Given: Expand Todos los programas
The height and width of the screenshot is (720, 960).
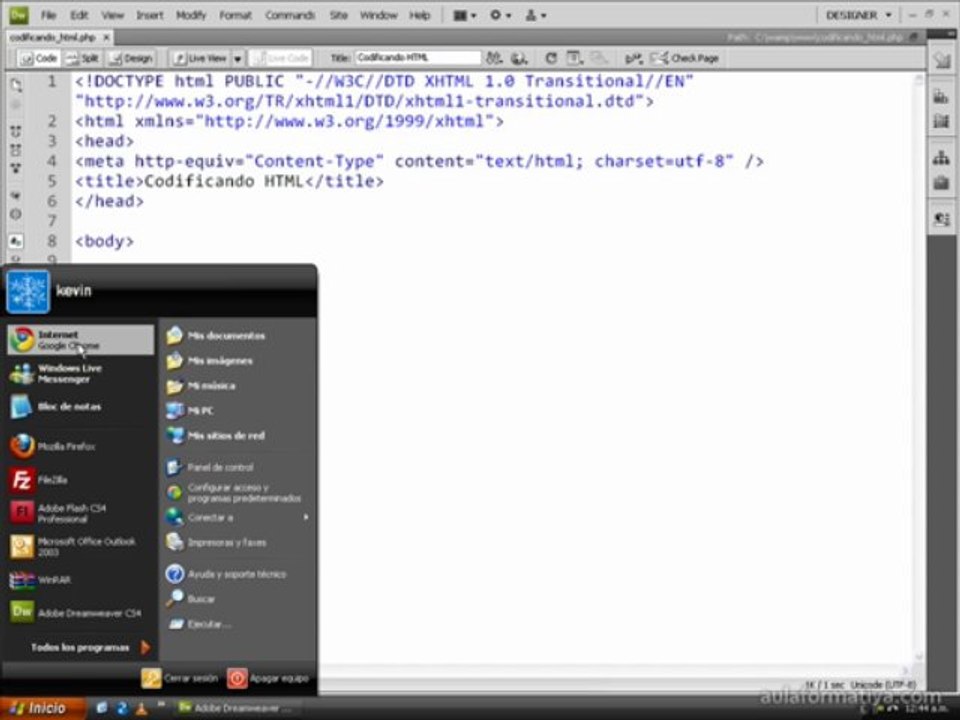Looking at the screenshot, I should [90, 647].
